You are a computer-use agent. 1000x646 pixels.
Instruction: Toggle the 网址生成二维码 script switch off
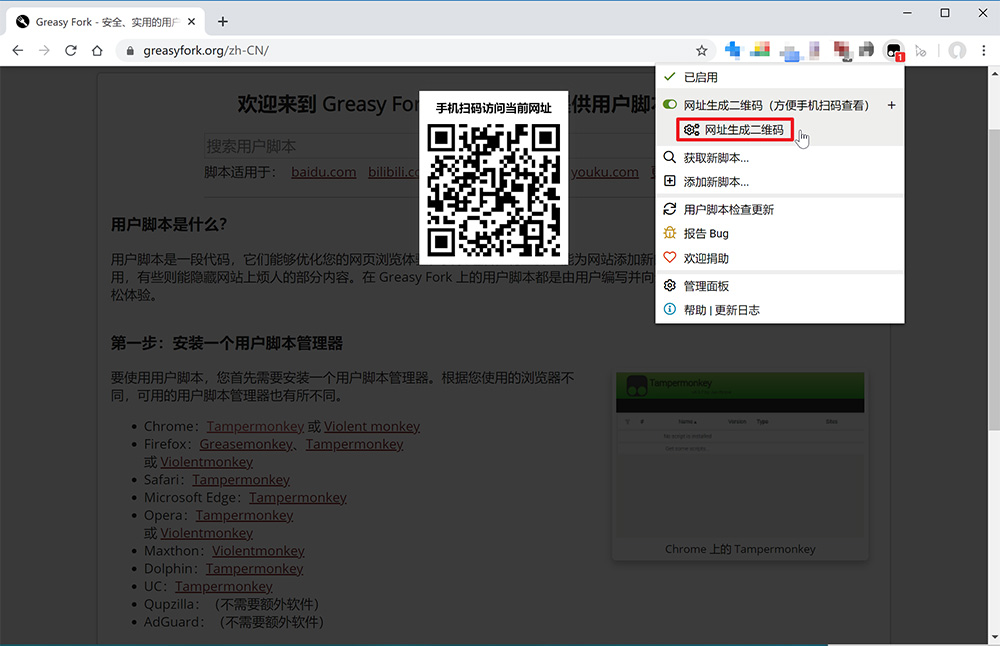pyautogui.click(x=670, y=105)
